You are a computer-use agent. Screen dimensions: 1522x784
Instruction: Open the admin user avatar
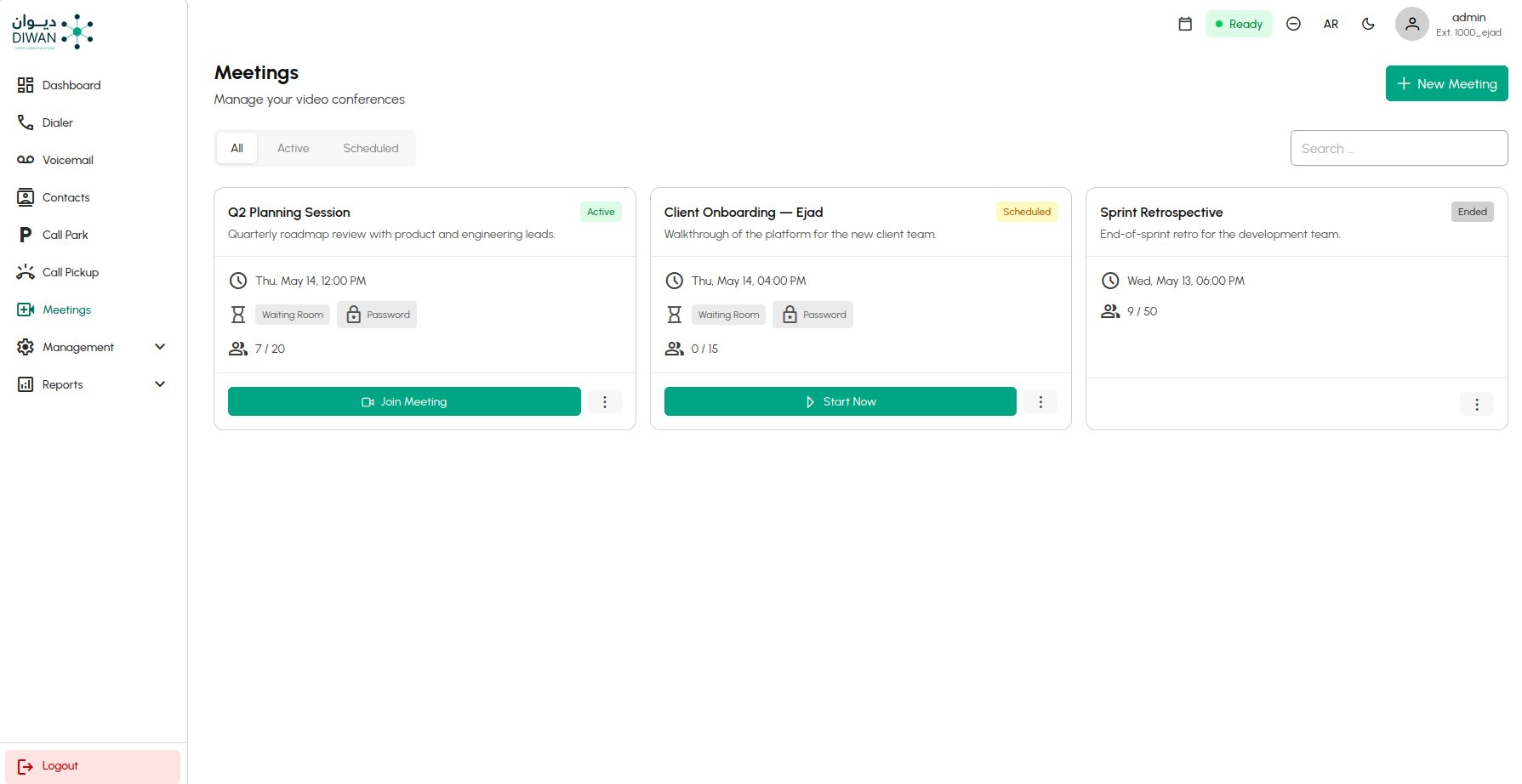1411,24
